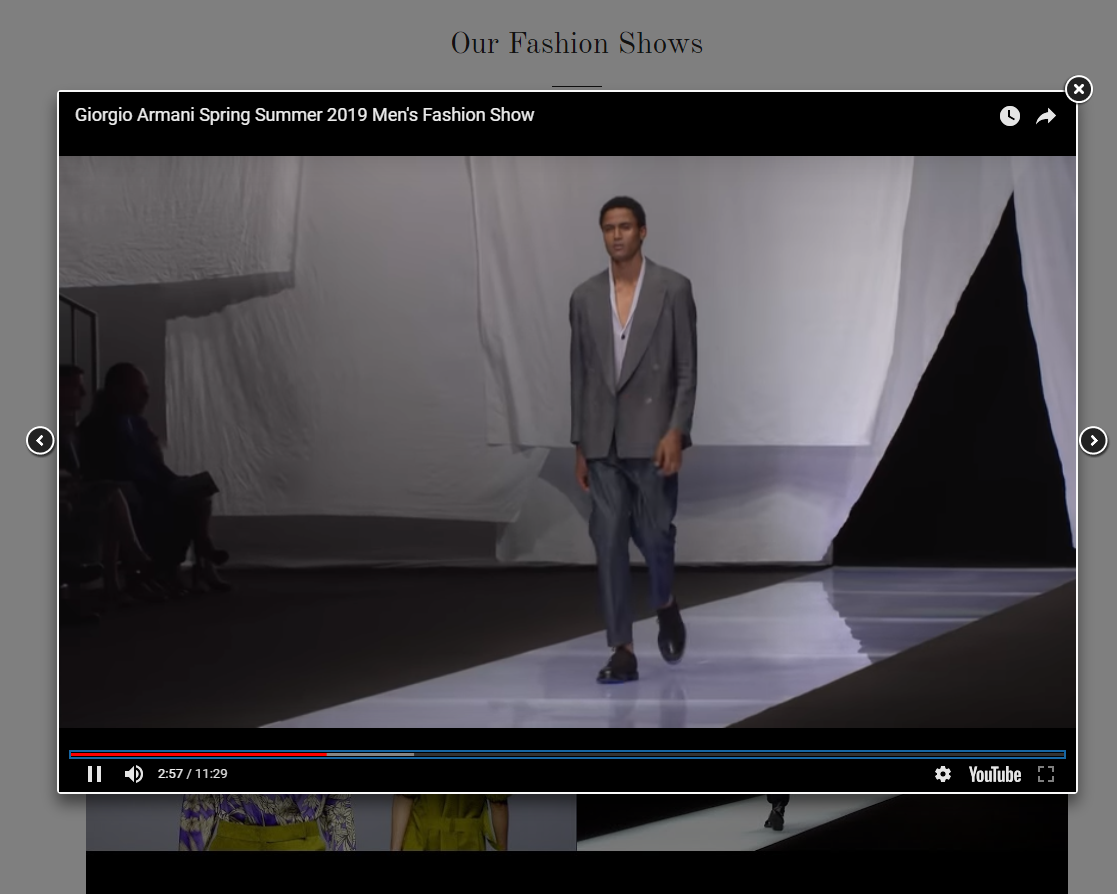Mute the video volume

[134, 774]
